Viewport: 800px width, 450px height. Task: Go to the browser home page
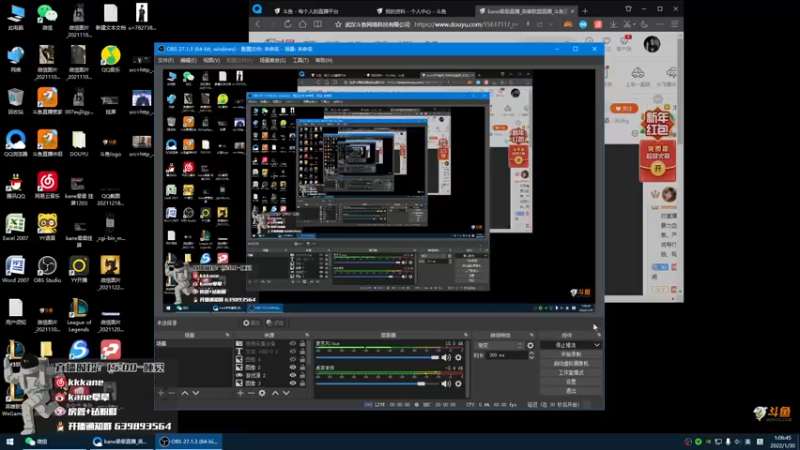[303, 24]
